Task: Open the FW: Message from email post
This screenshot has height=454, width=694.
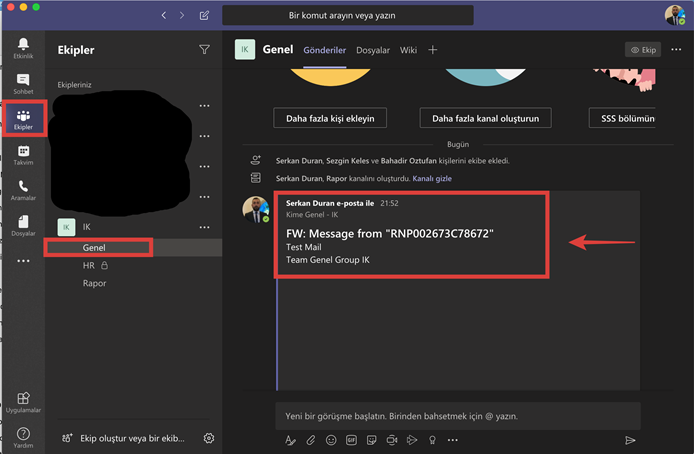Action: pos(389,234)
